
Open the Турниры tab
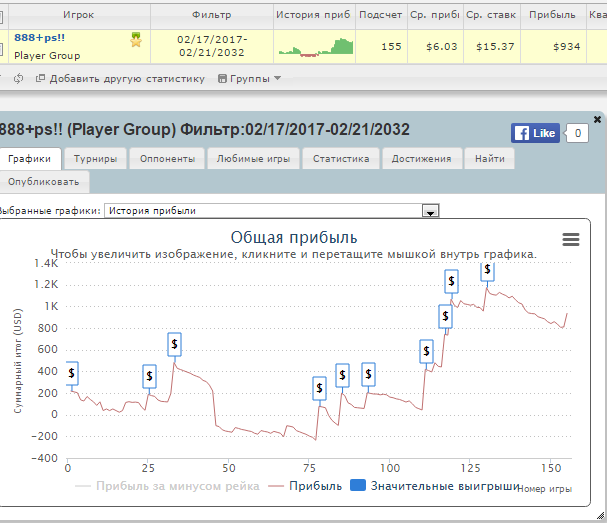click(95, 159)
